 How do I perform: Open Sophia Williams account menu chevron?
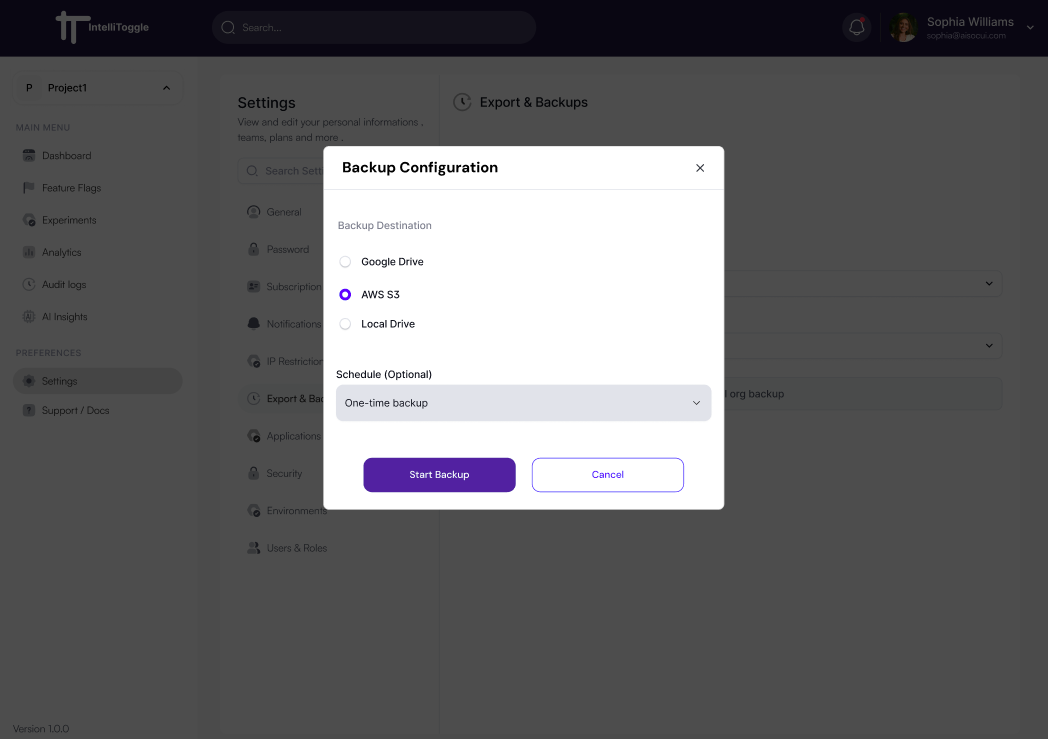point(1030,28)
